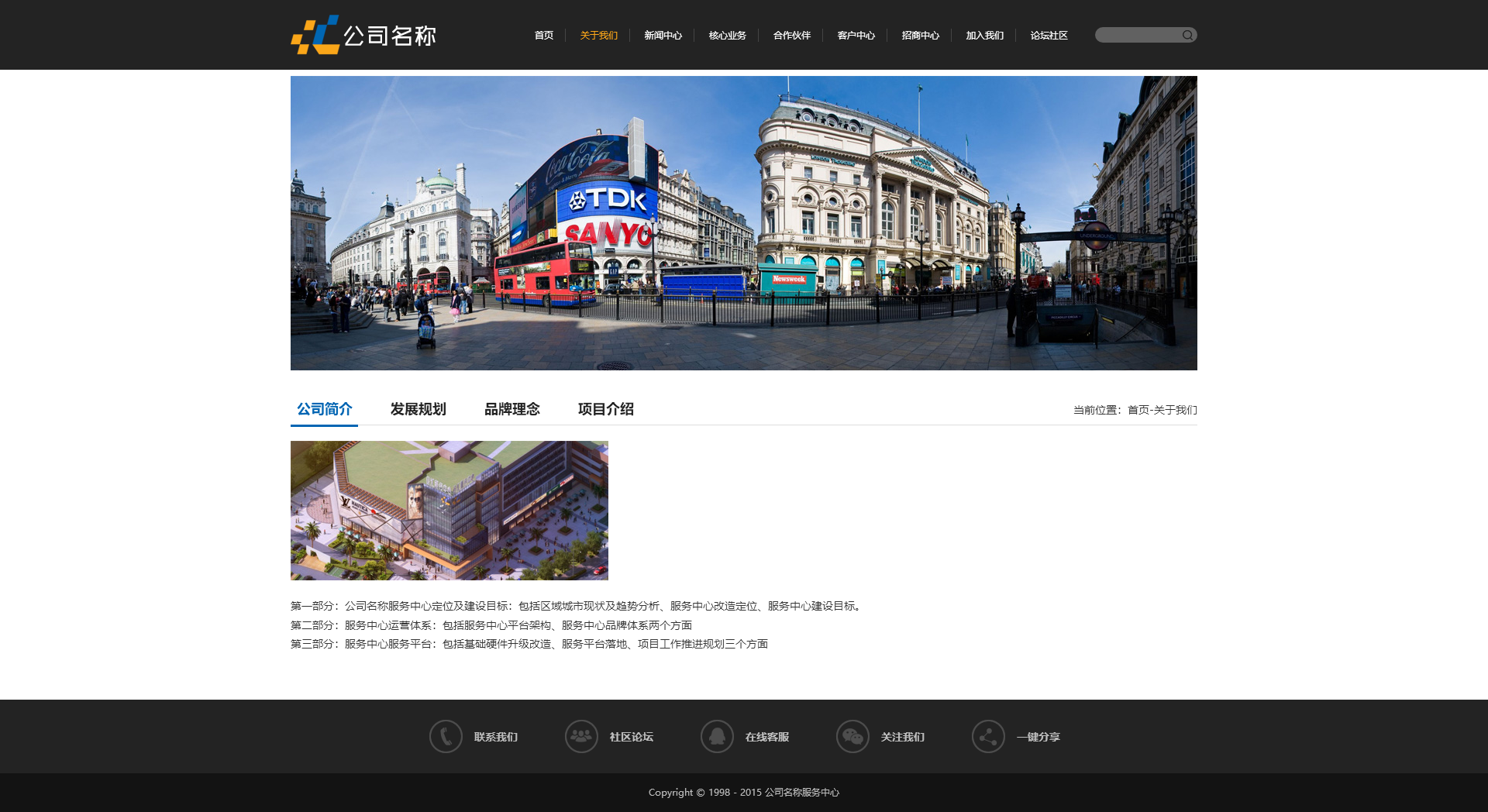
Task: Open the 项目介绍 tab
Action: pos(605,409)
